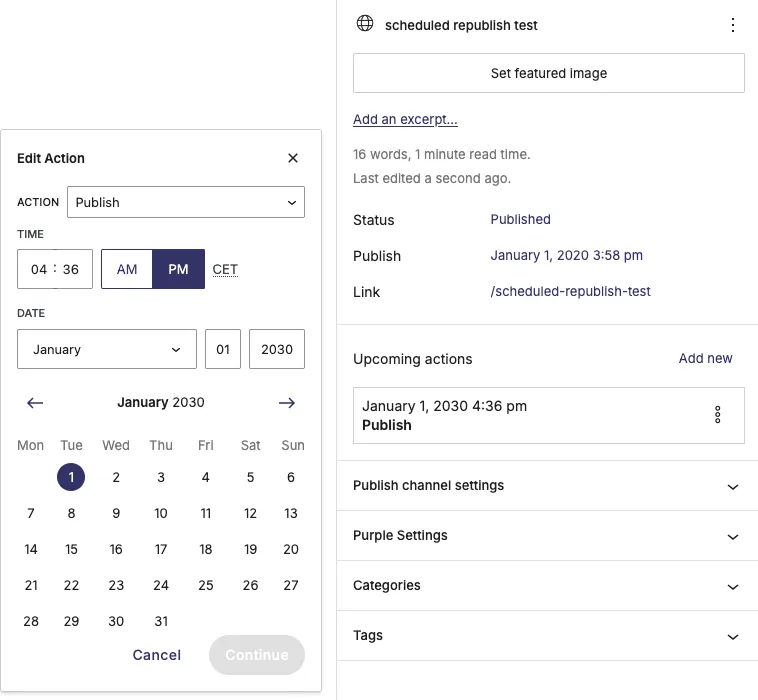Open the month dropdown showing January
Viewport: 758px width, 700px height.
(107, 349)
